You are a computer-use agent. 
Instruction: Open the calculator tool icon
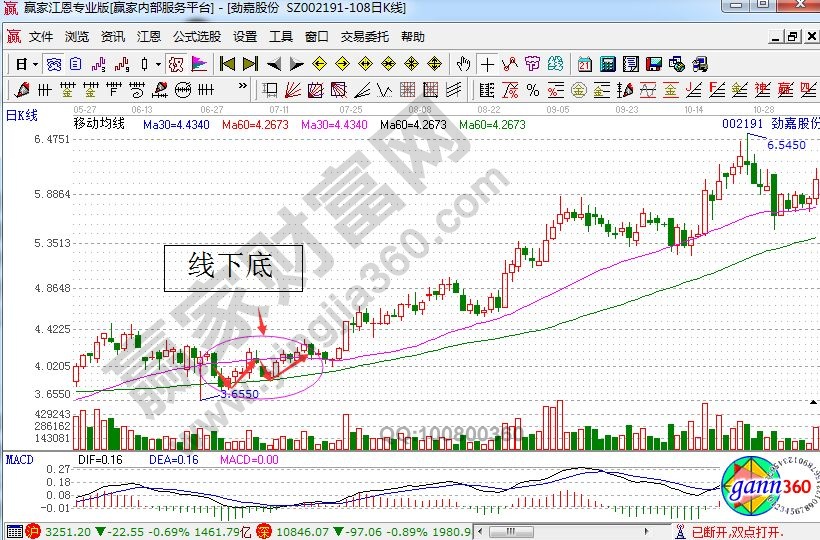[x=607, y=64]
